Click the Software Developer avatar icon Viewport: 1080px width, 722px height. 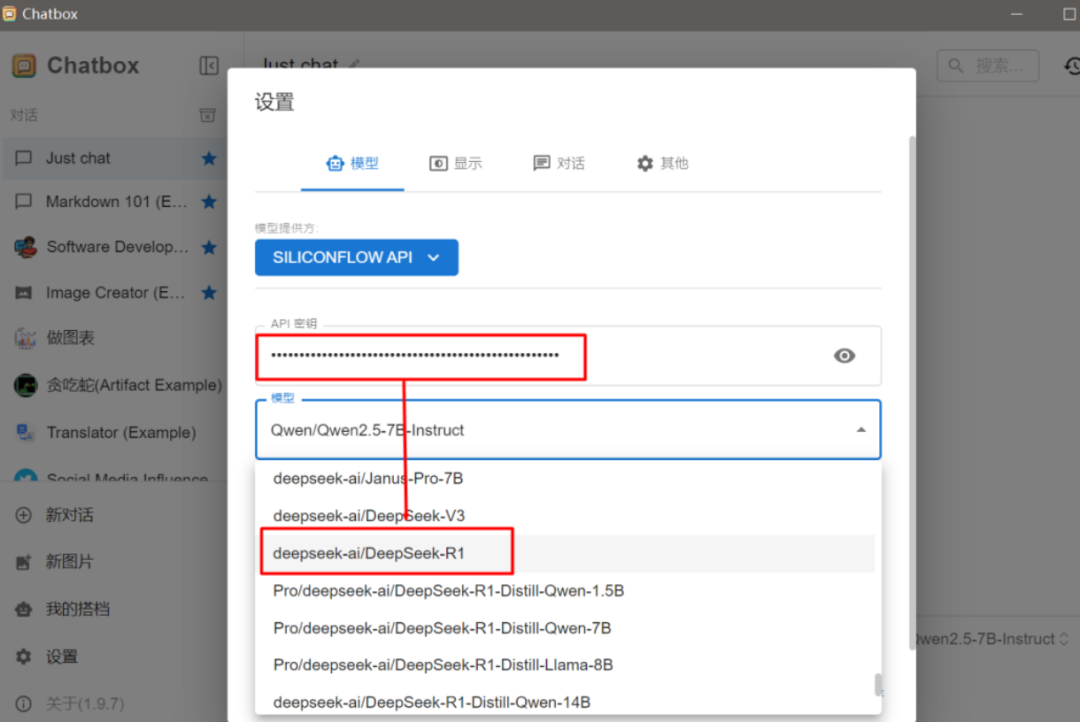(x=25, y=247)
